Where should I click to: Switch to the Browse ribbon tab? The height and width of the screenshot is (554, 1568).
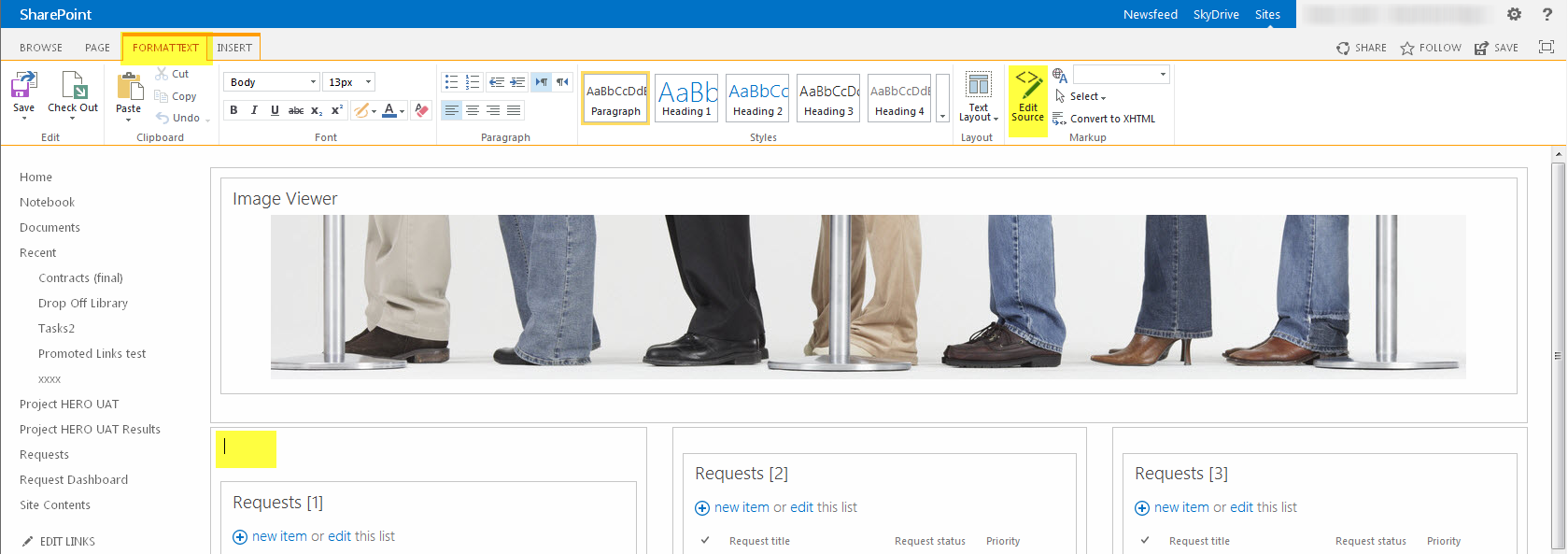[41, 48]
